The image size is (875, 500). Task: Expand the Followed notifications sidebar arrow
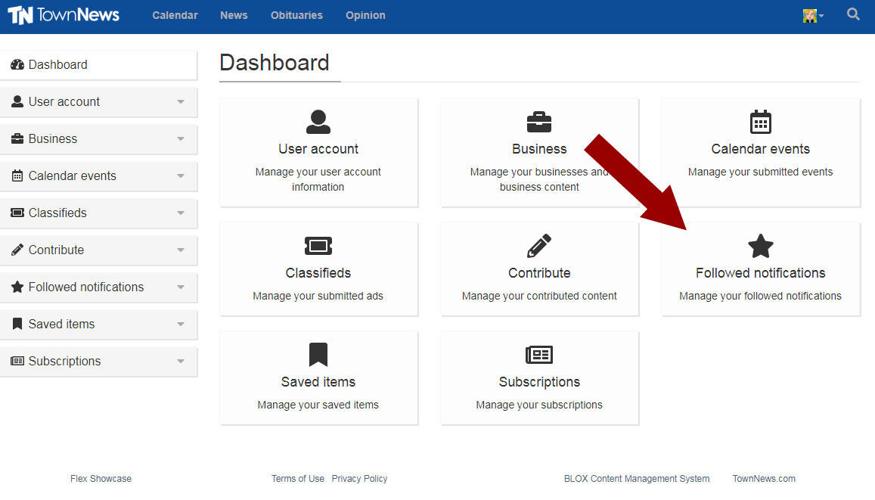pos(180,287)
